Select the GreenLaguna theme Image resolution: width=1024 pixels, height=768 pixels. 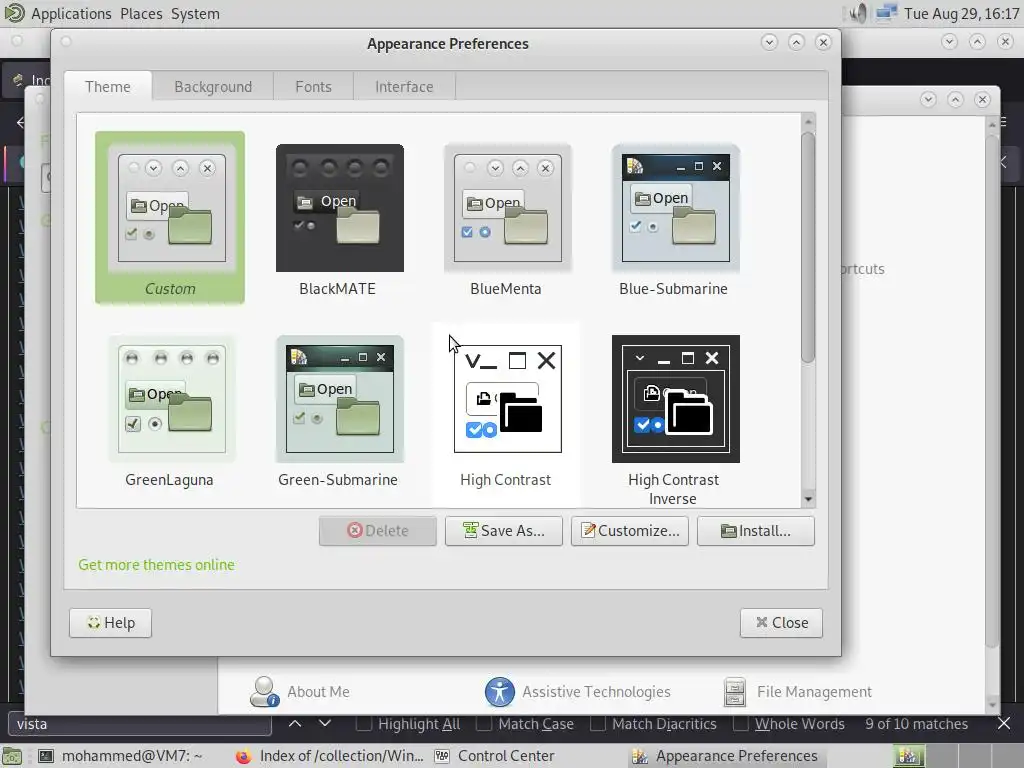tap(171, 411)
